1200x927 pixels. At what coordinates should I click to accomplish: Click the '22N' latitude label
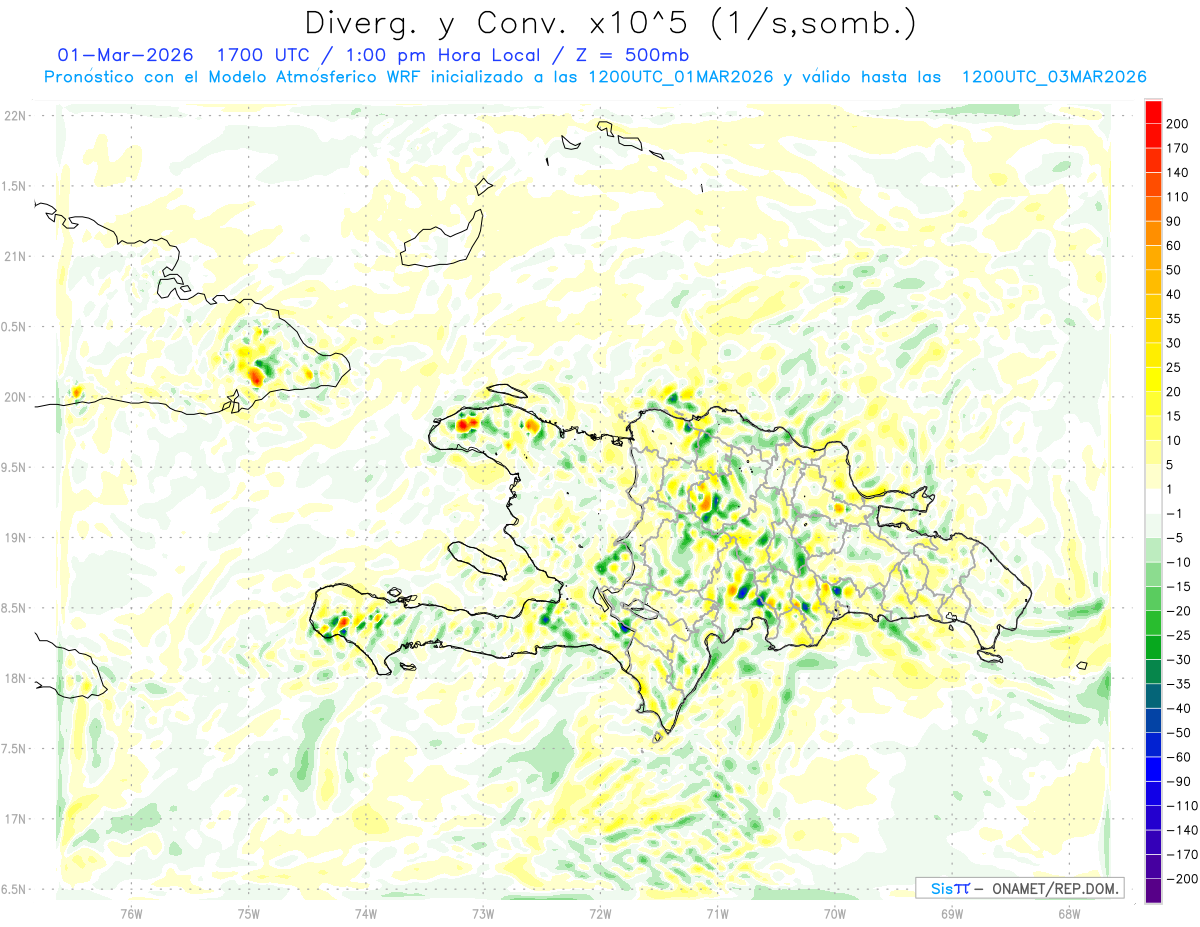(x=14, y=116)
